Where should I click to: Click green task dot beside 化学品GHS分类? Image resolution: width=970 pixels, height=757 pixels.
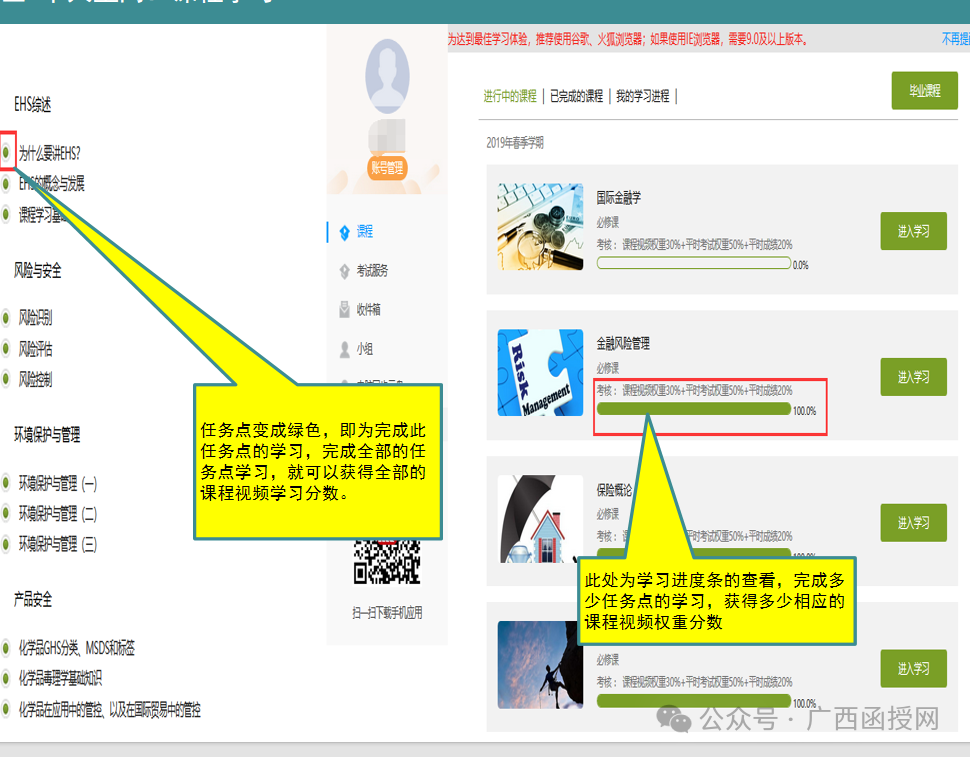tap(6, 648)
